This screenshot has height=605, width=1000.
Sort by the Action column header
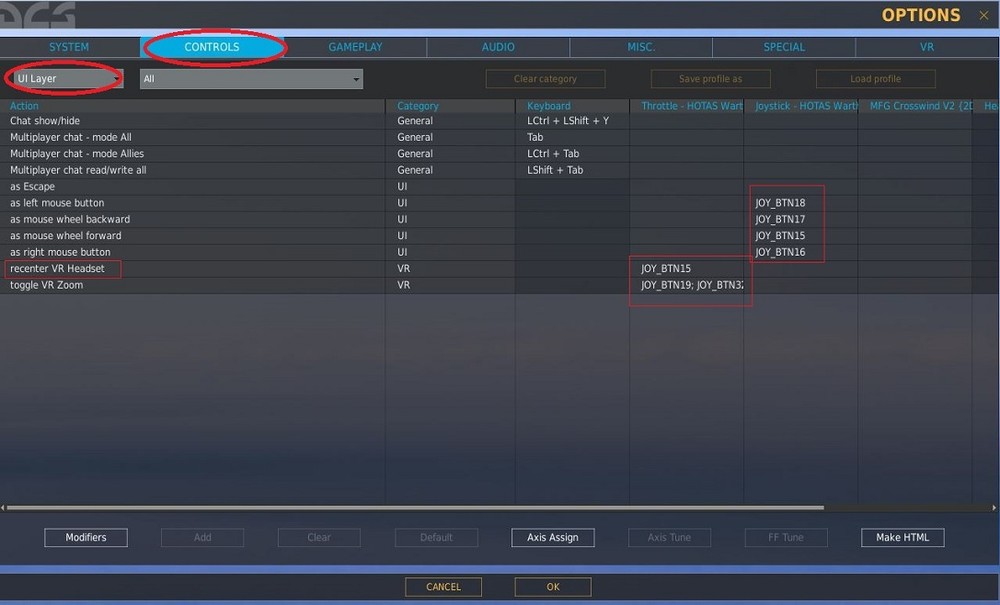192,106
